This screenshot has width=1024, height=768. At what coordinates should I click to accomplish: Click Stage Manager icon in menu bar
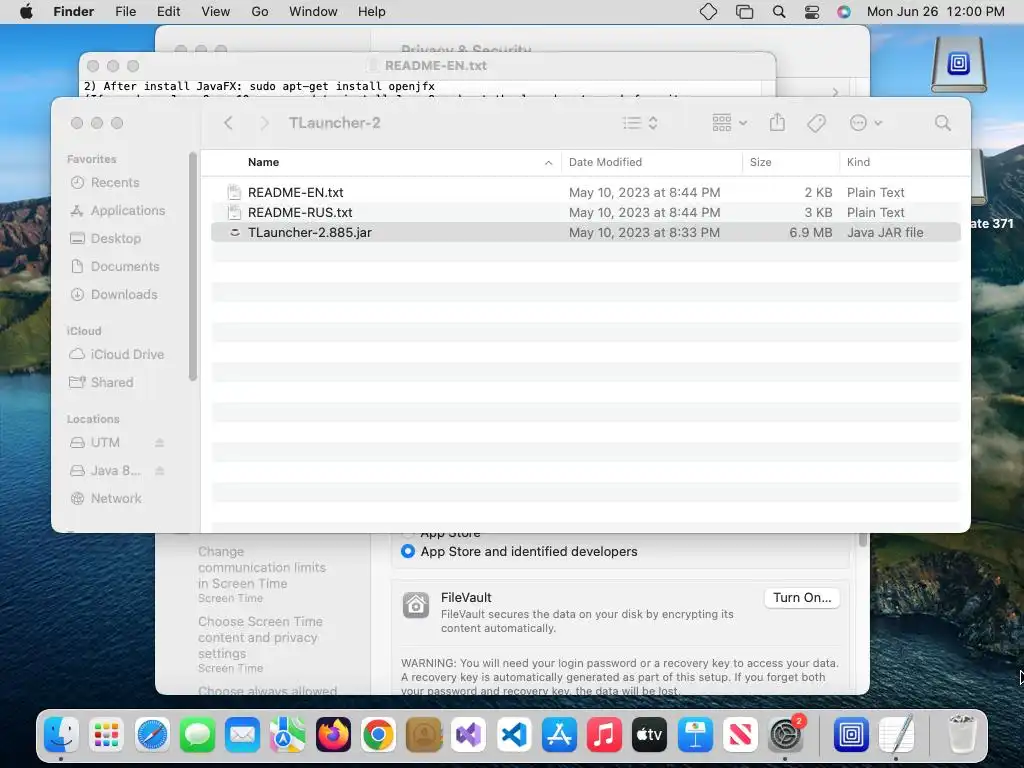tap(744, 12)
